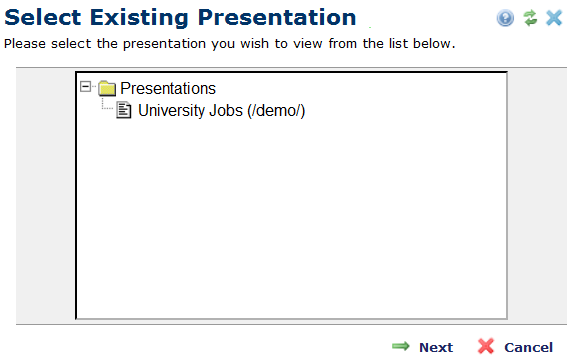Click the "(/demo/)" path text in the tree

click(276, 111)
